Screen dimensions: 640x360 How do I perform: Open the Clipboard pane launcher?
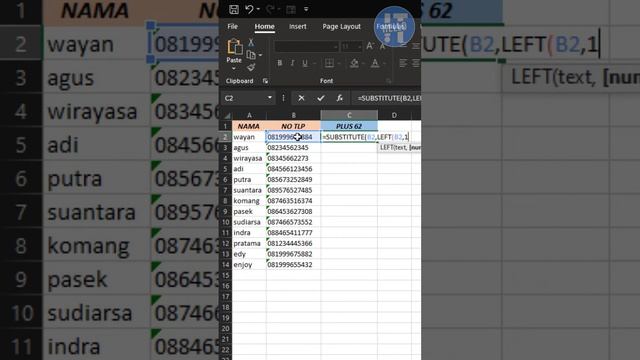[265, 81]
